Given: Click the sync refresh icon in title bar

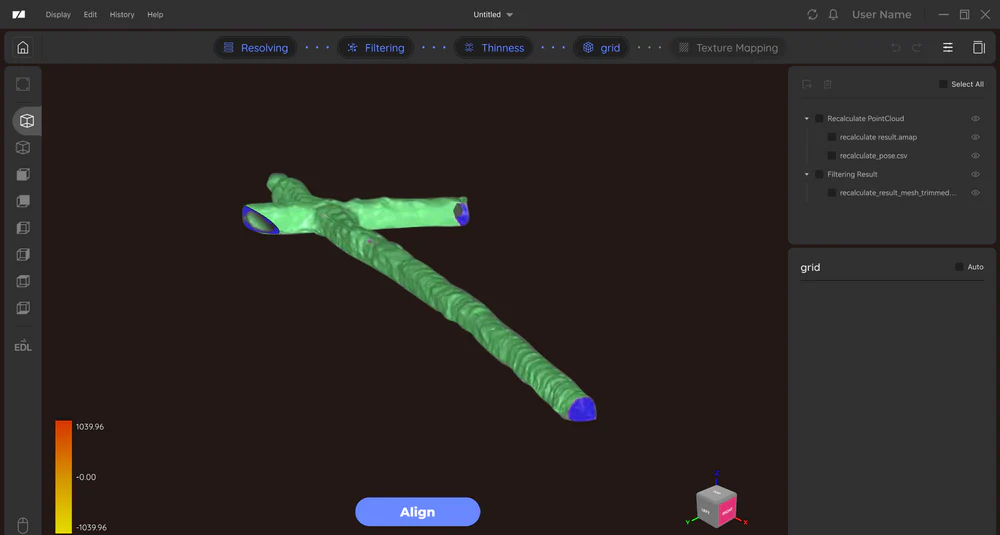Looking at the screenshot, I should tap(812, 15).
